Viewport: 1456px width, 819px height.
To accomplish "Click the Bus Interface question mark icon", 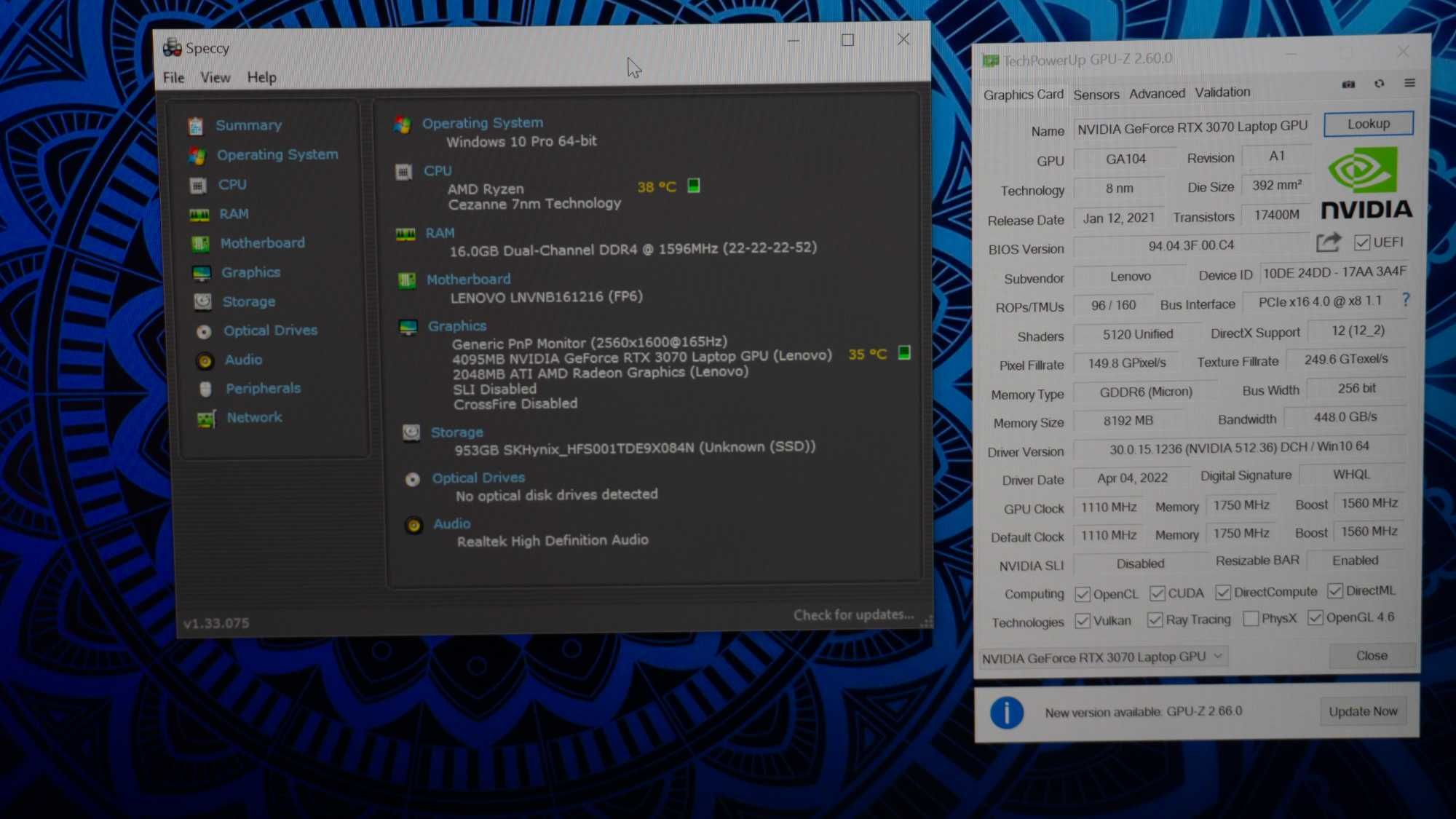I will (x=1406, y=299).
